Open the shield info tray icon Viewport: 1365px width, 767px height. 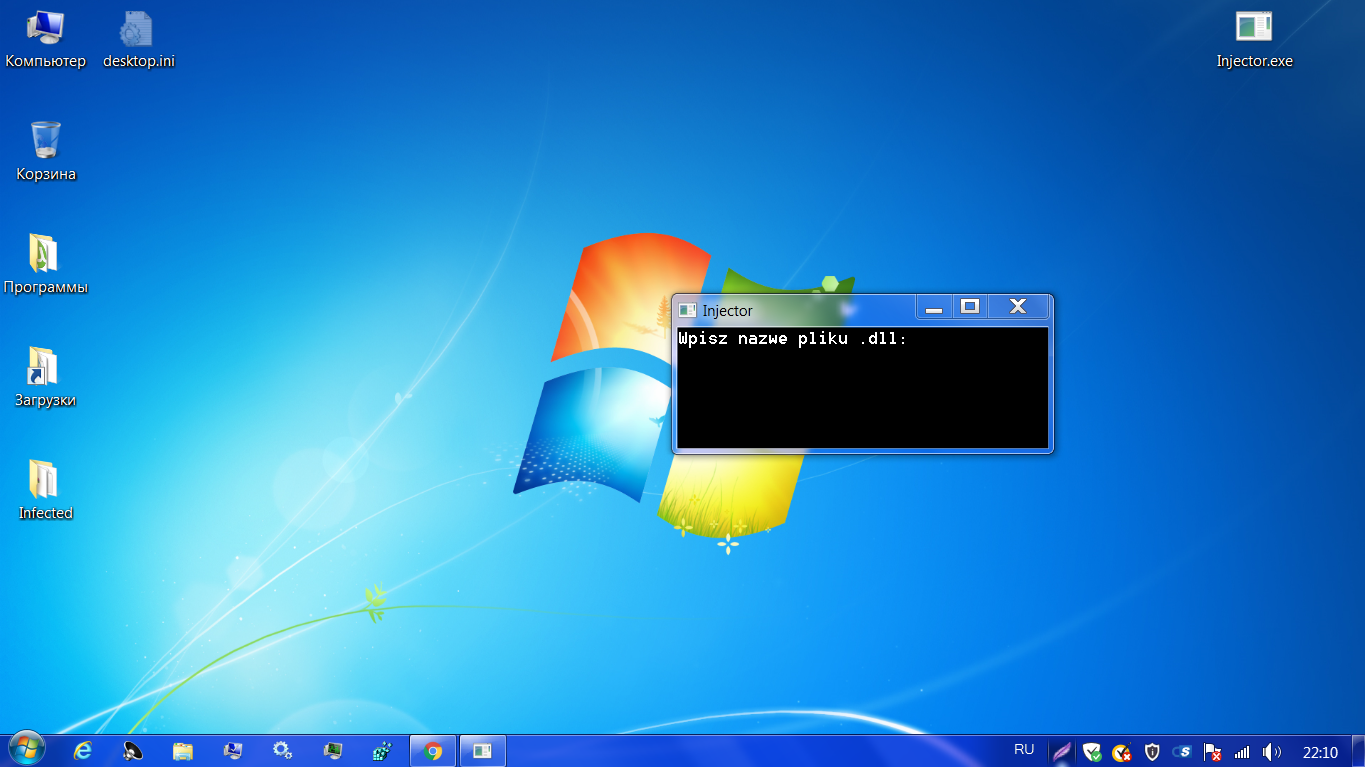click(1152, 752)
